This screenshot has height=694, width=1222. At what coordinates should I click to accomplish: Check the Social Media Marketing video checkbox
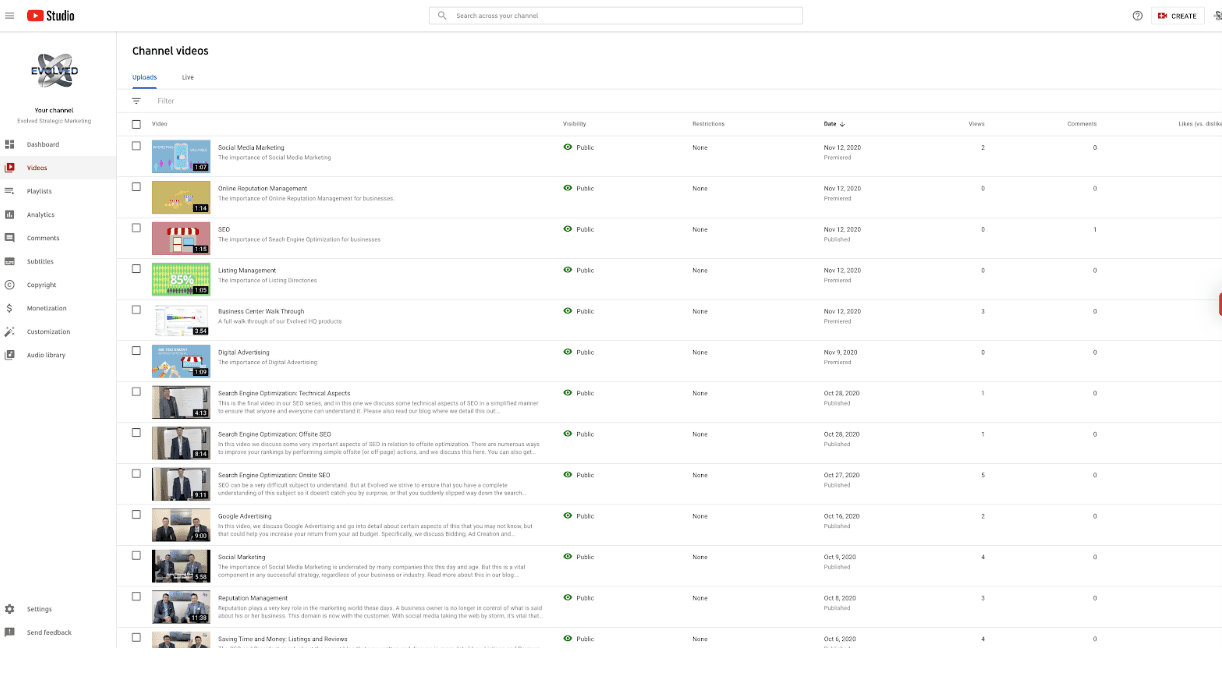(136, 146)
